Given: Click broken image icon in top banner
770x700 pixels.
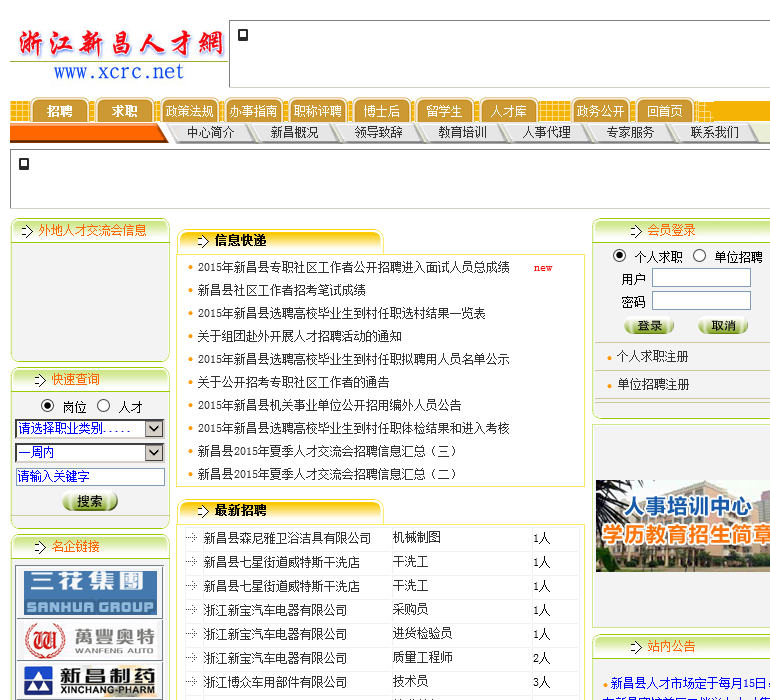Looking at the screenshot, I should click(243, 35).
